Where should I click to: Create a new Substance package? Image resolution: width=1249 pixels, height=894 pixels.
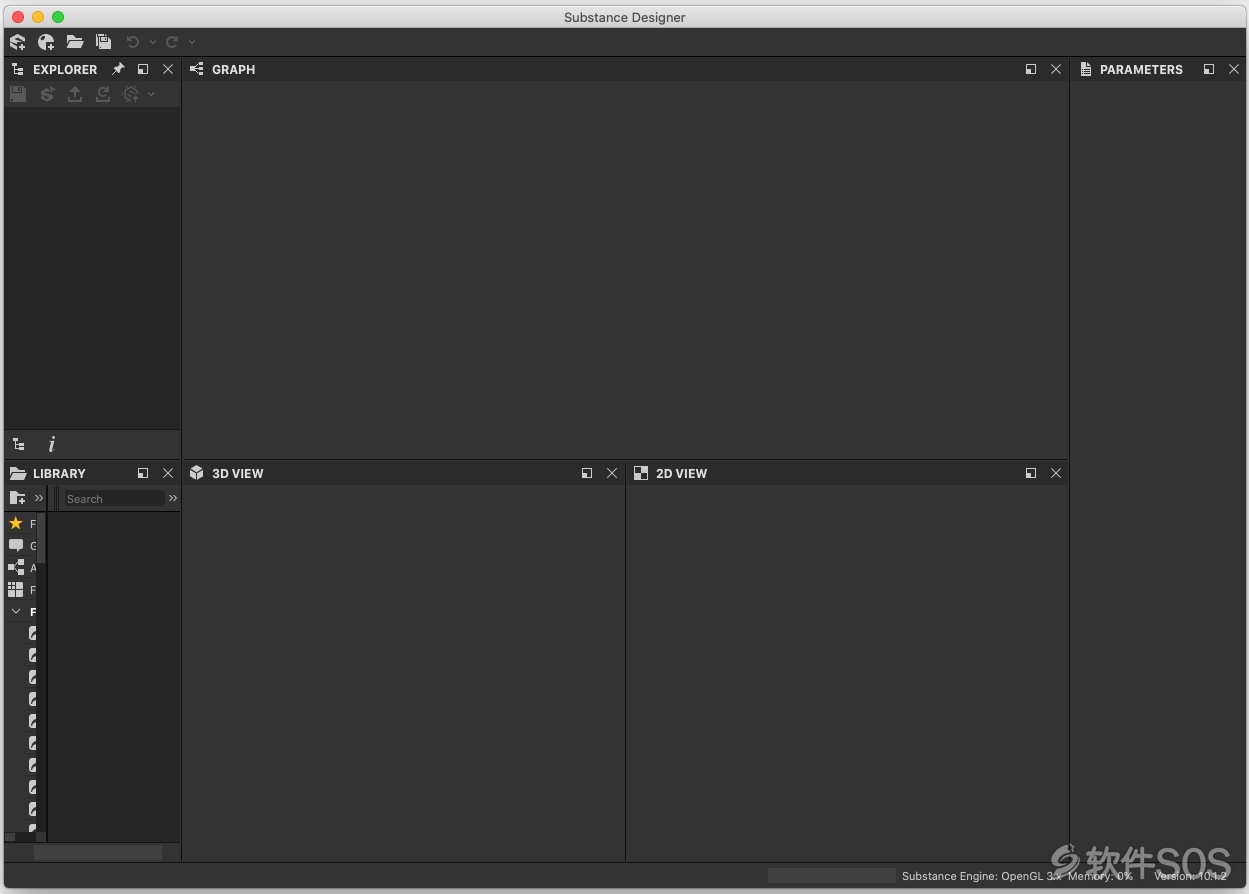point(18,42)
